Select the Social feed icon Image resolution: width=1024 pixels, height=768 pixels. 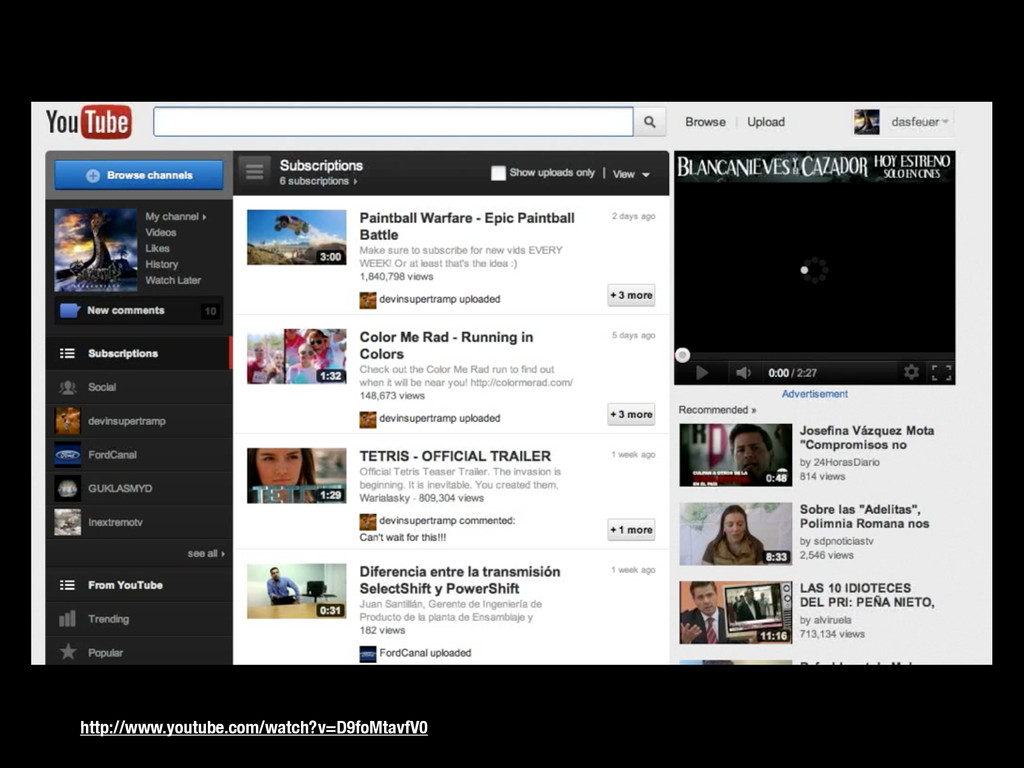point(67,387)
